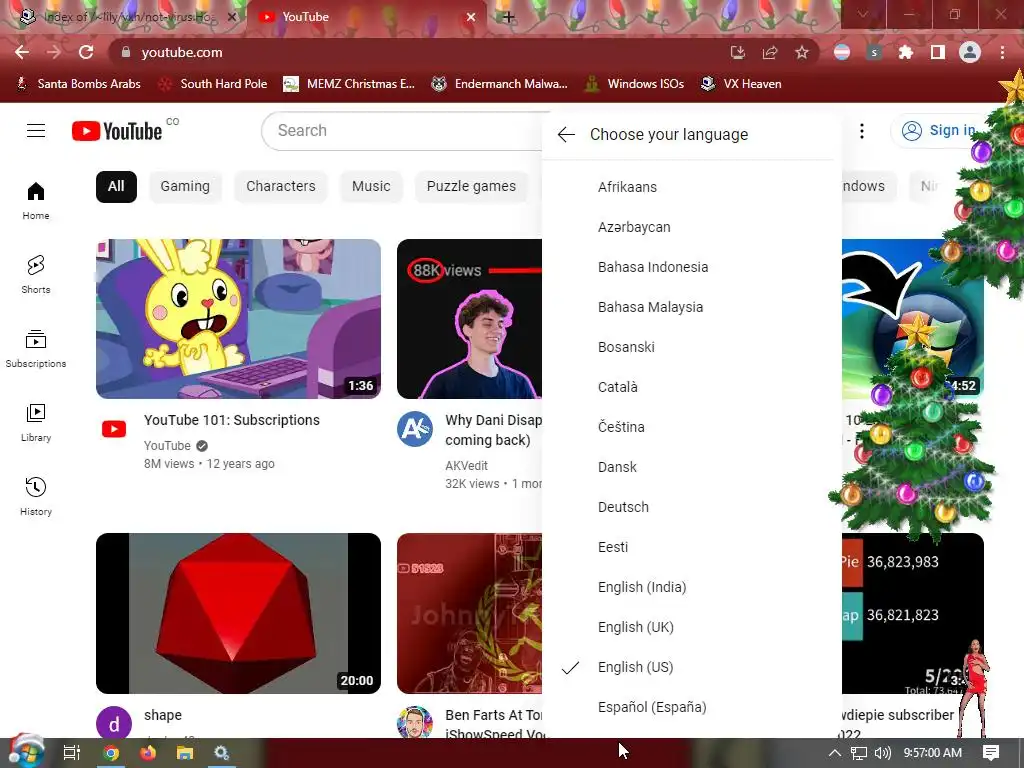
Task: Click the share page icon in address bar
Action: point(770,52)
